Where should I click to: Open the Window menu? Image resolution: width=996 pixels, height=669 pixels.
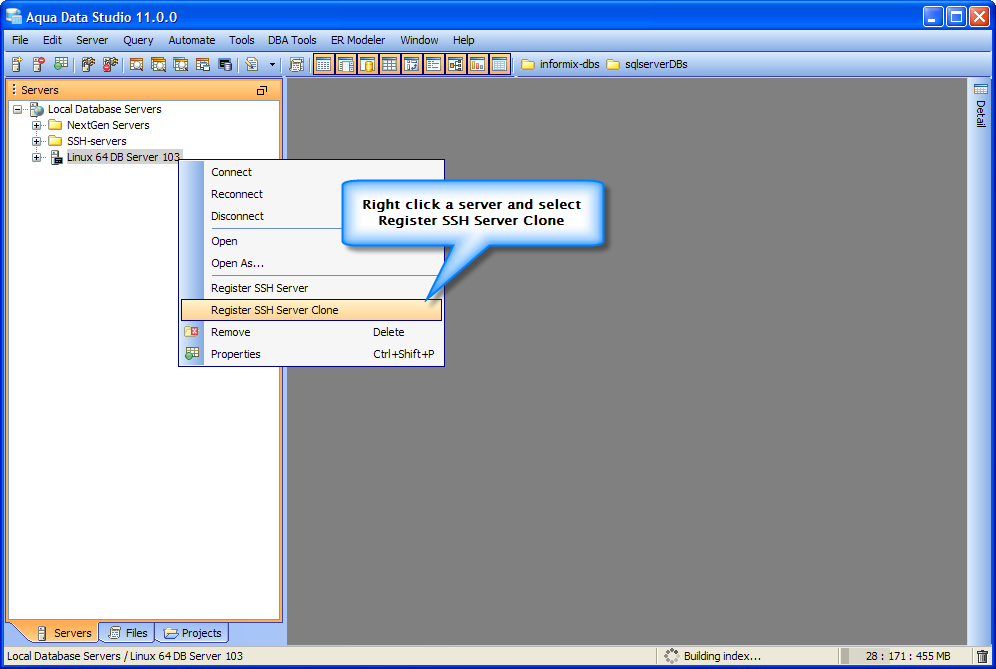pos(419,40)
